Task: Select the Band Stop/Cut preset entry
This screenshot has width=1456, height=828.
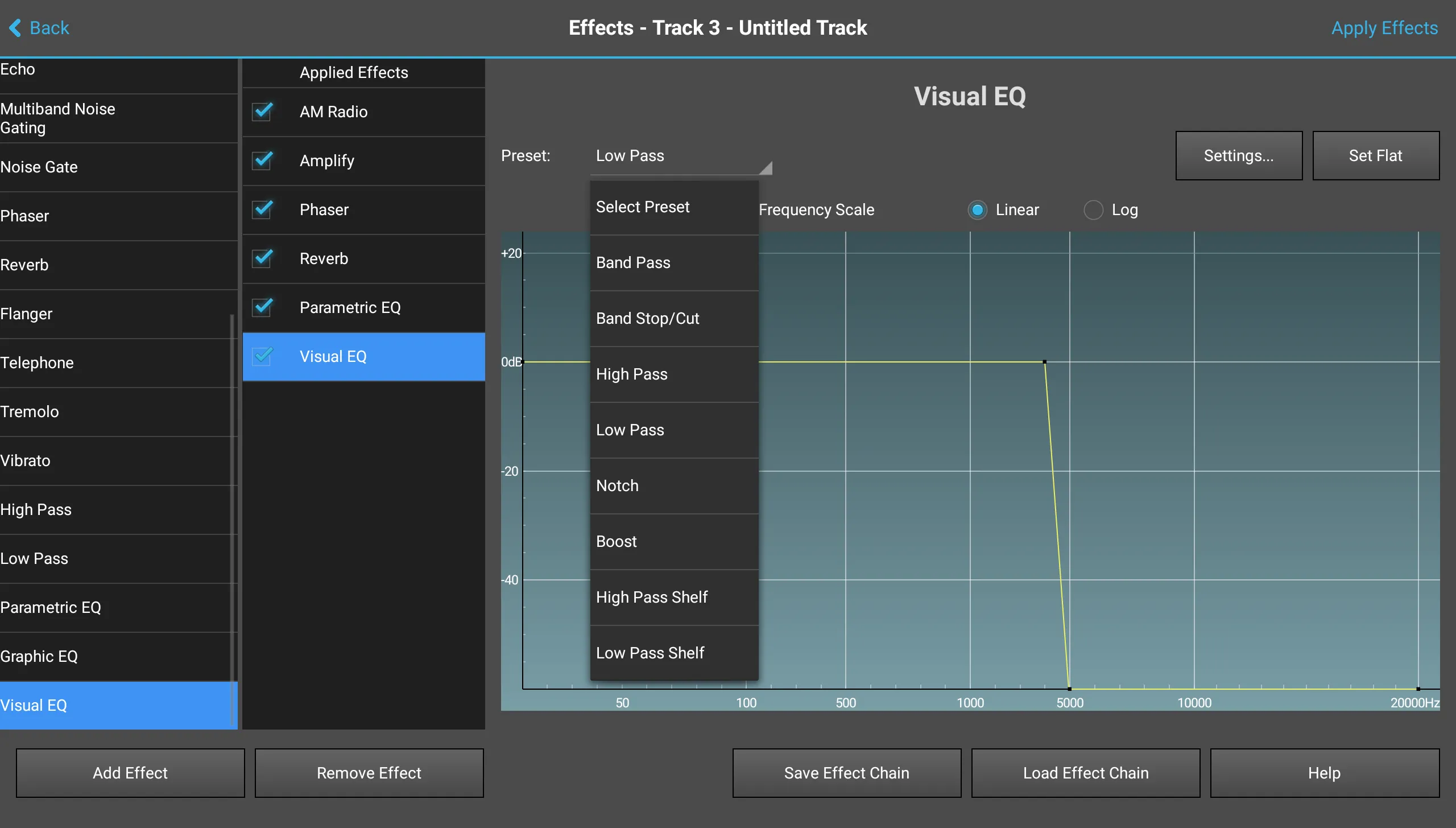Action: [648, 318]
